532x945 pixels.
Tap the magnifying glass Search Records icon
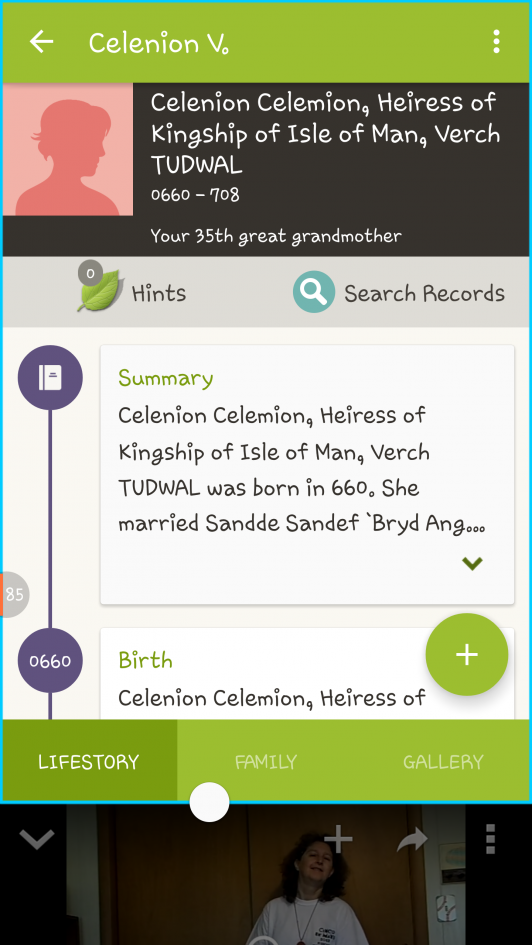(313, 292)
